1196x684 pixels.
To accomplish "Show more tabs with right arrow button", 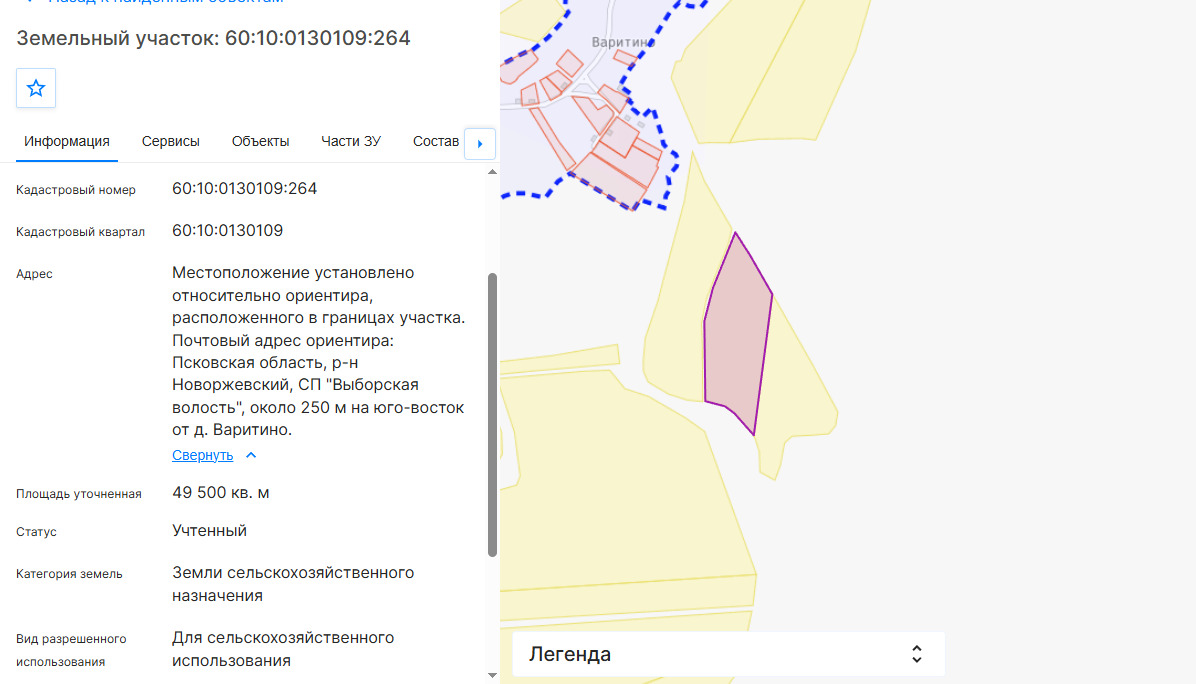I will point(480,143).
